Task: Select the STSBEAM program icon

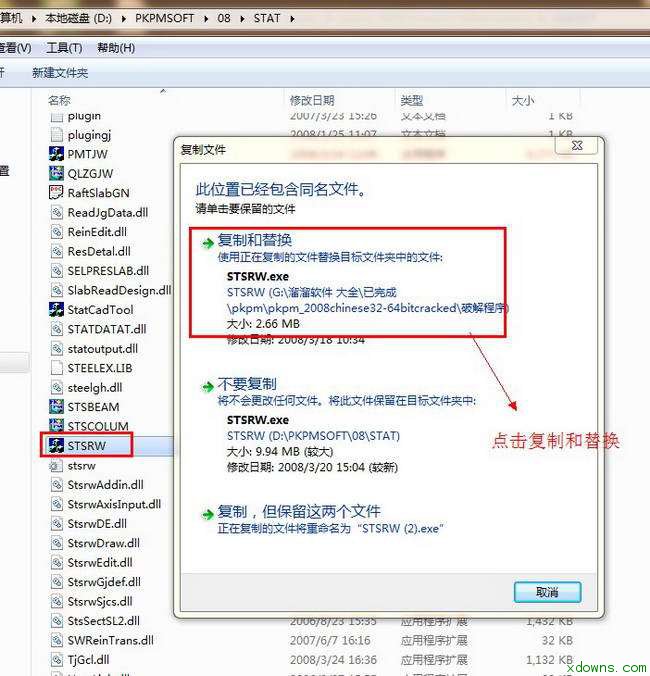Action: (x=56, y=407)
